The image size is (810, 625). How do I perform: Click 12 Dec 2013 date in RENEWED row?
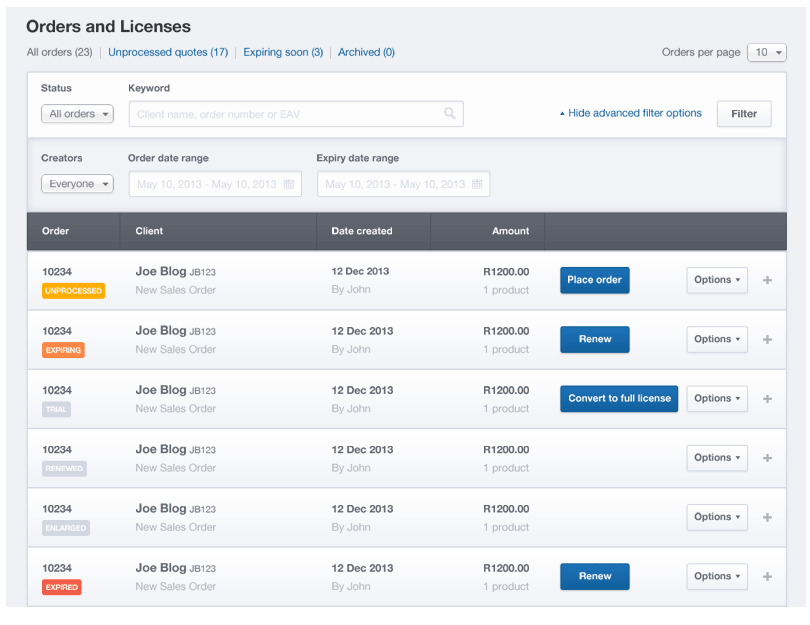coord(362,449)
